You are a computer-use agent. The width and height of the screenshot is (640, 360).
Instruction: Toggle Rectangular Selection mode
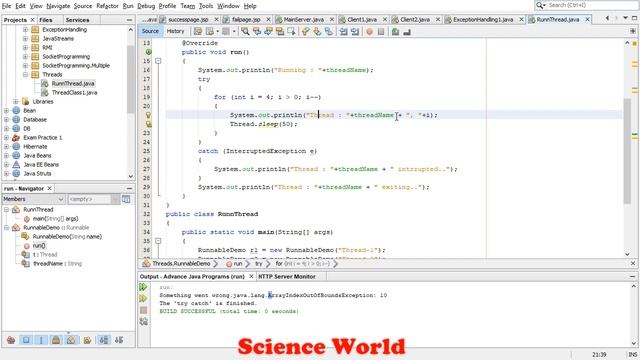291,31
